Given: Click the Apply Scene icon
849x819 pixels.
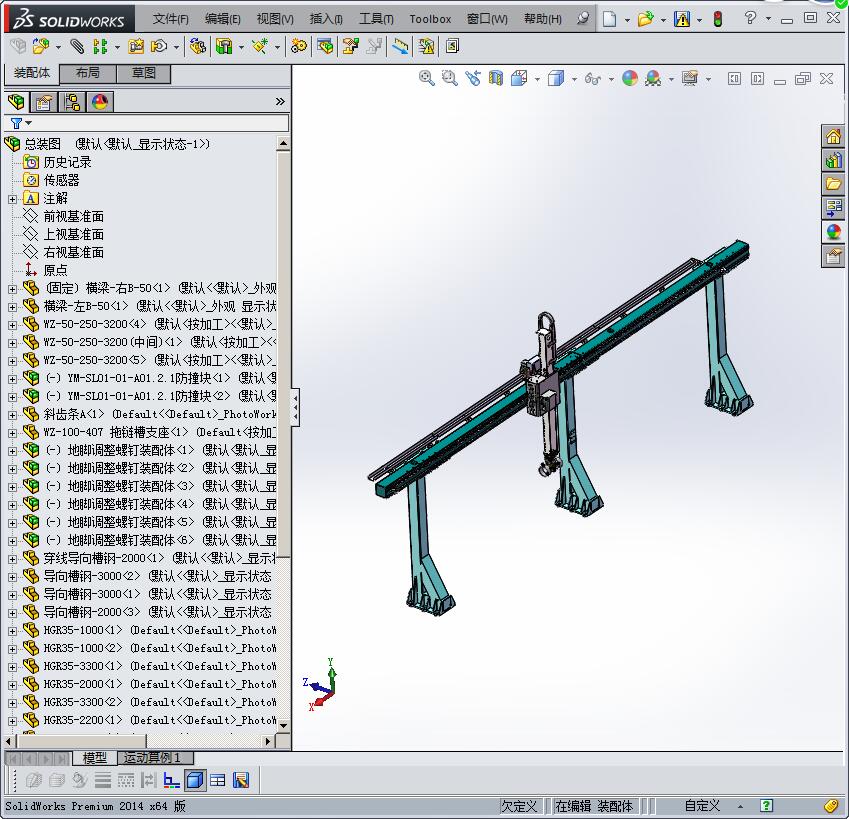Looking at the screenshot, I should (653, 78).
